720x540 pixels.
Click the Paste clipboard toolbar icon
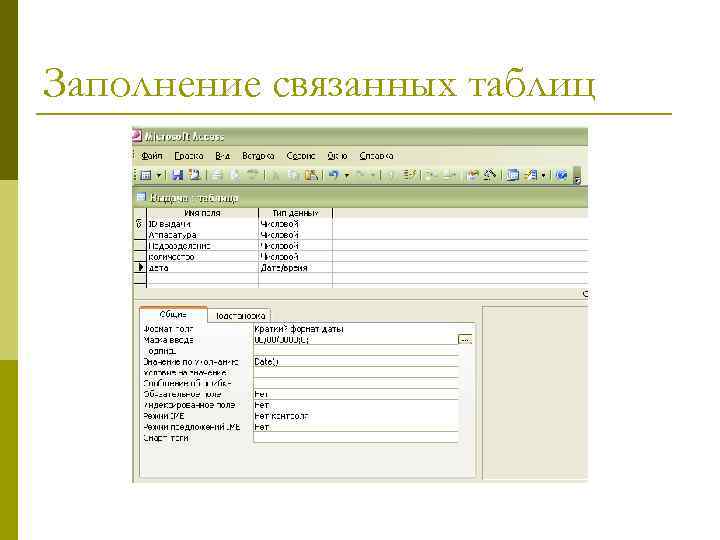pyautogui.click(x=311, y=175)
